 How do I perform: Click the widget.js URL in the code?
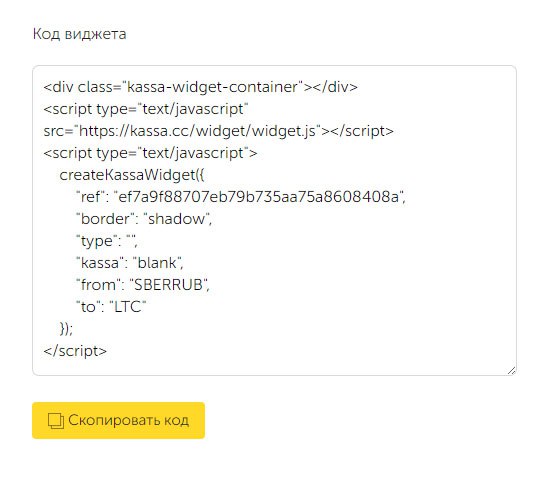click(197, 131)
